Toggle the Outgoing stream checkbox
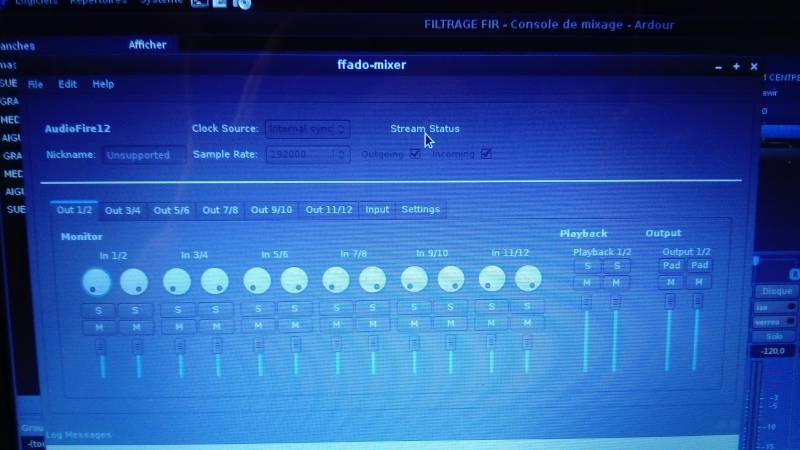This screenshot has width=800, height=450. pyautogui.click(x=415, y=154)
